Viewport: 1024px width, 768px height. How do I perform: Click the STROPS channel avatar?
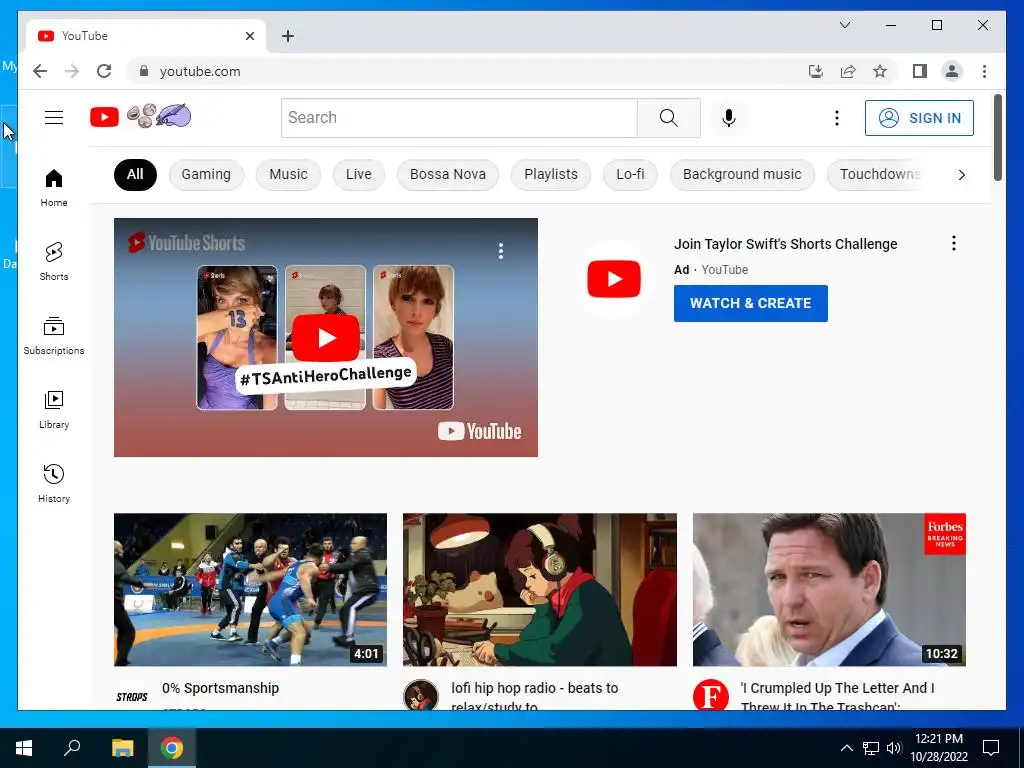[x=131, y=696]
